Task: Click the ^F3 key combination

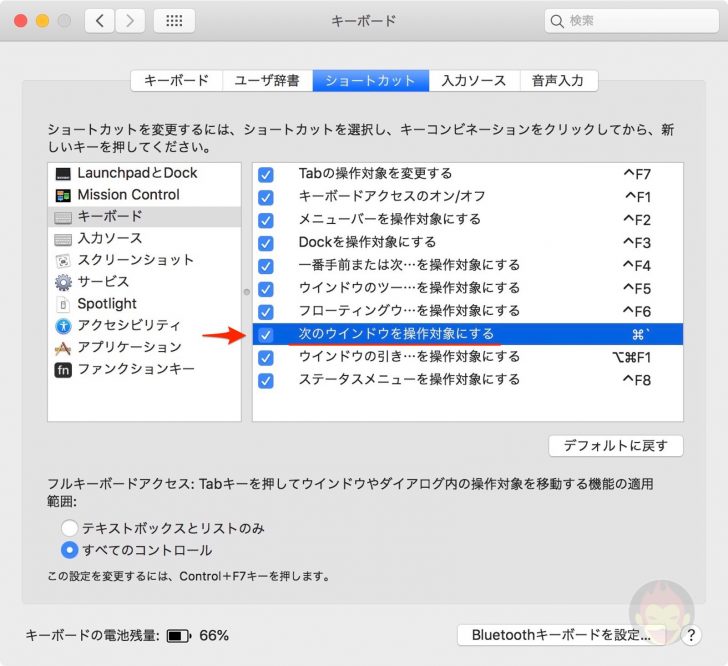Action: (x=637, y=243)
